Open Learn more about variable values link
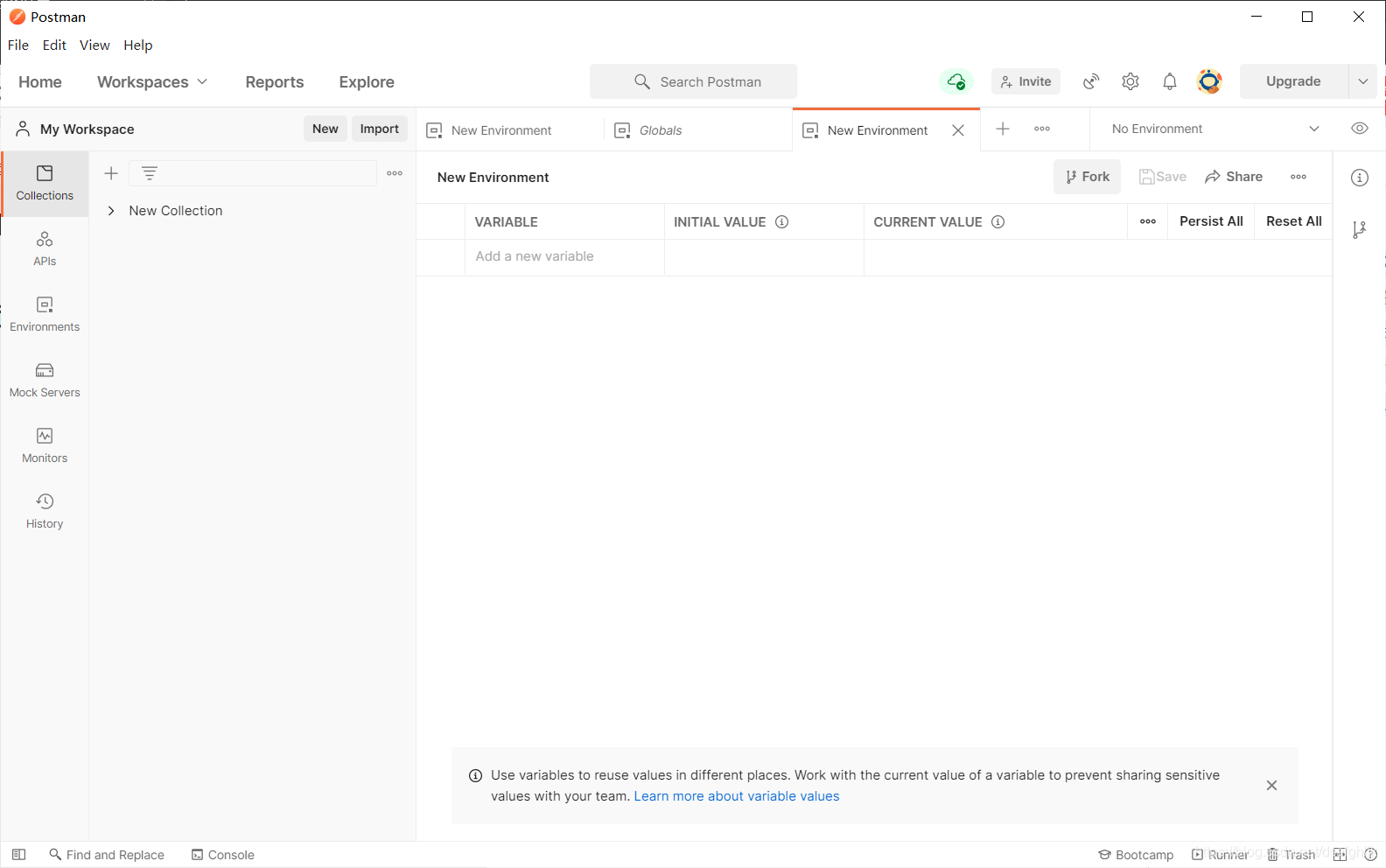Viewport: 1386px width, 868px height. pos(737,796)
